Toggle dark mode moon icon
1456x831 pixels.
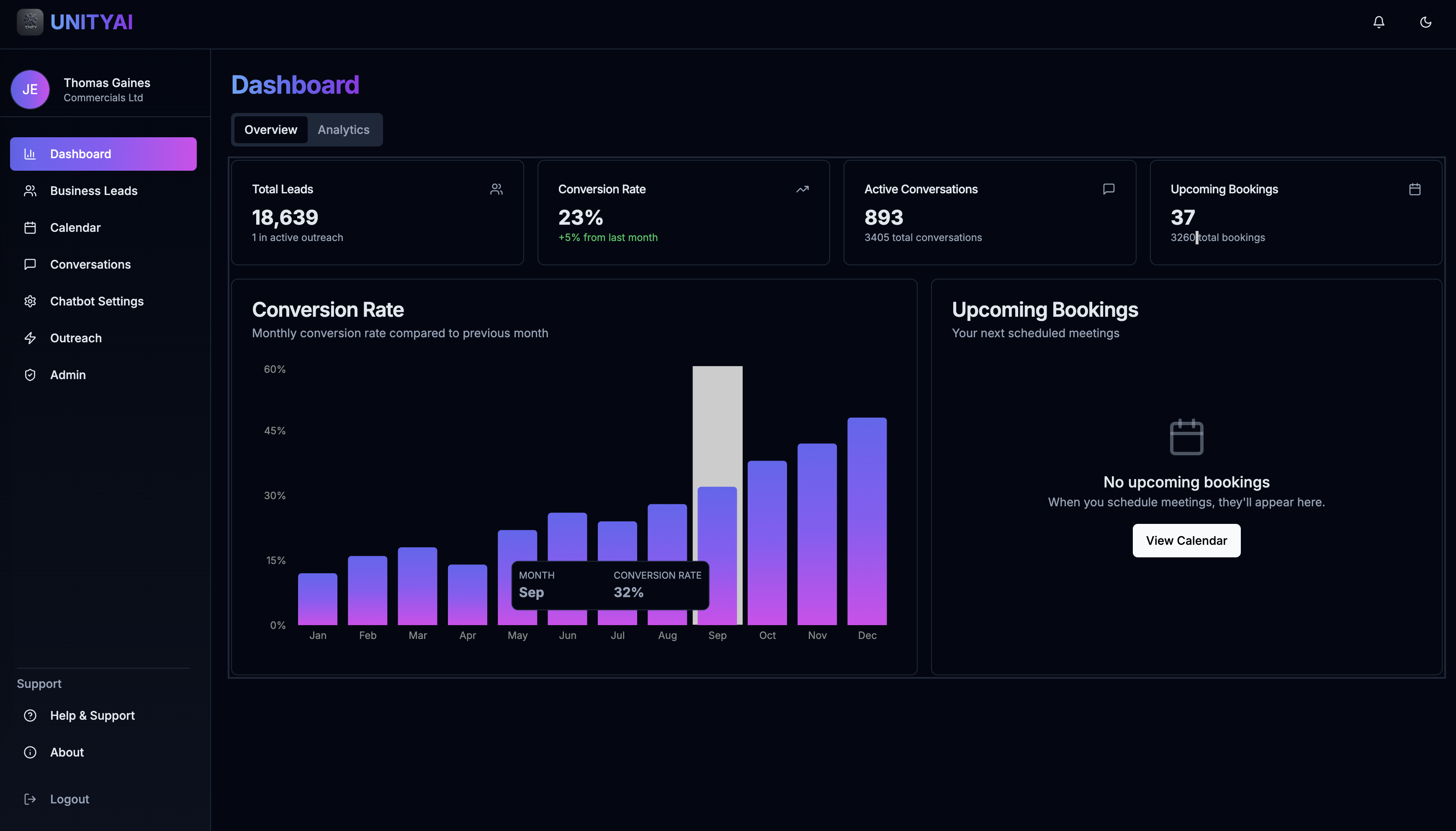click(1425, 22)
